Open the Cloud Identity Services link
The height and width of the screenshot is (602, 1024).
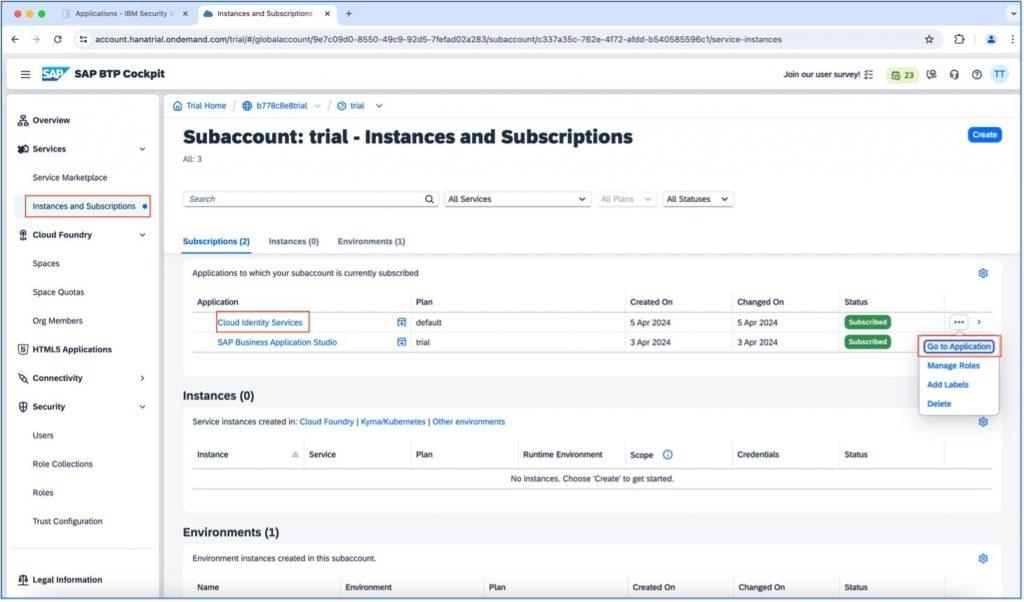[x=260, y=323]
